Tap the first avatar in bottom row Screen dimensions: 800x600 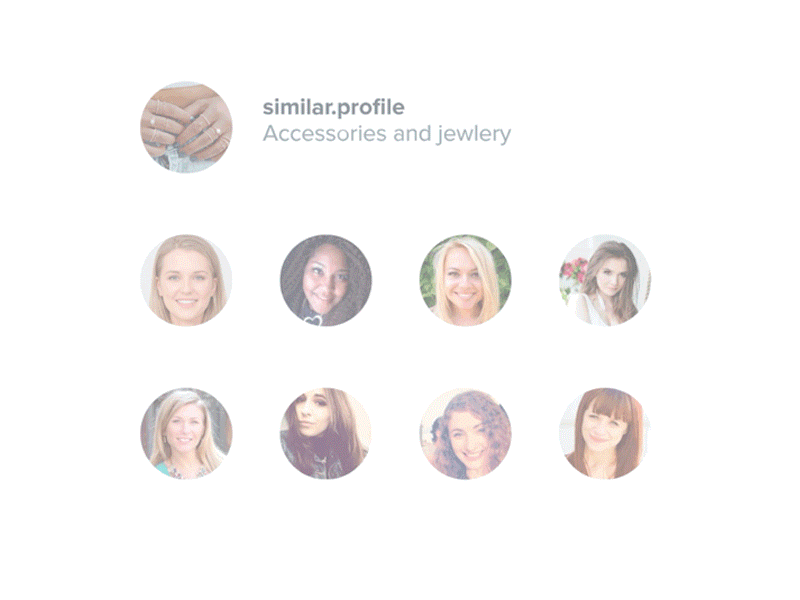(186, 433)
